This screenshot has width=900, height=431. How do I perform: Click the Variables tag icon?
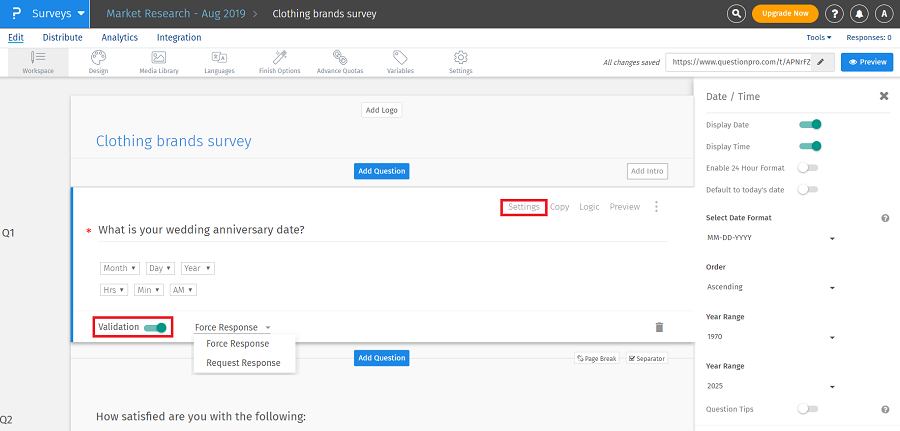(400, 58)
